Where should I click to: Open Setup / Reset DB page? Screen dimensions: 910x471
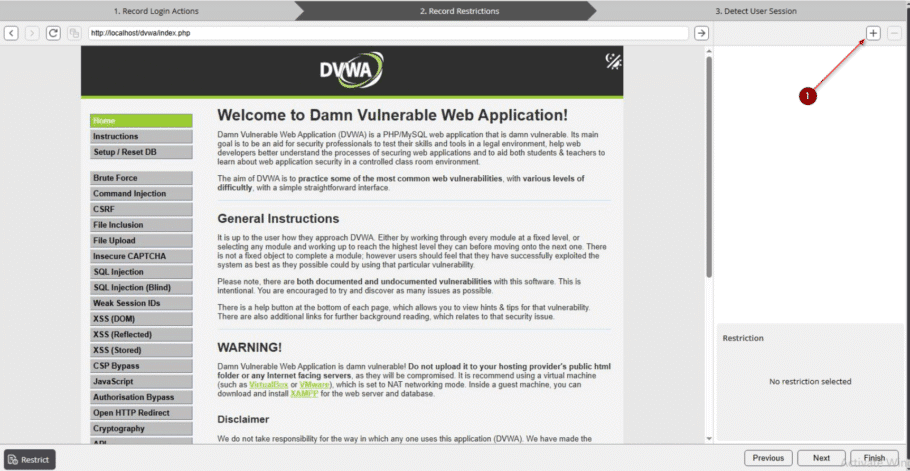pyautogui.click(x=141, y=152)
